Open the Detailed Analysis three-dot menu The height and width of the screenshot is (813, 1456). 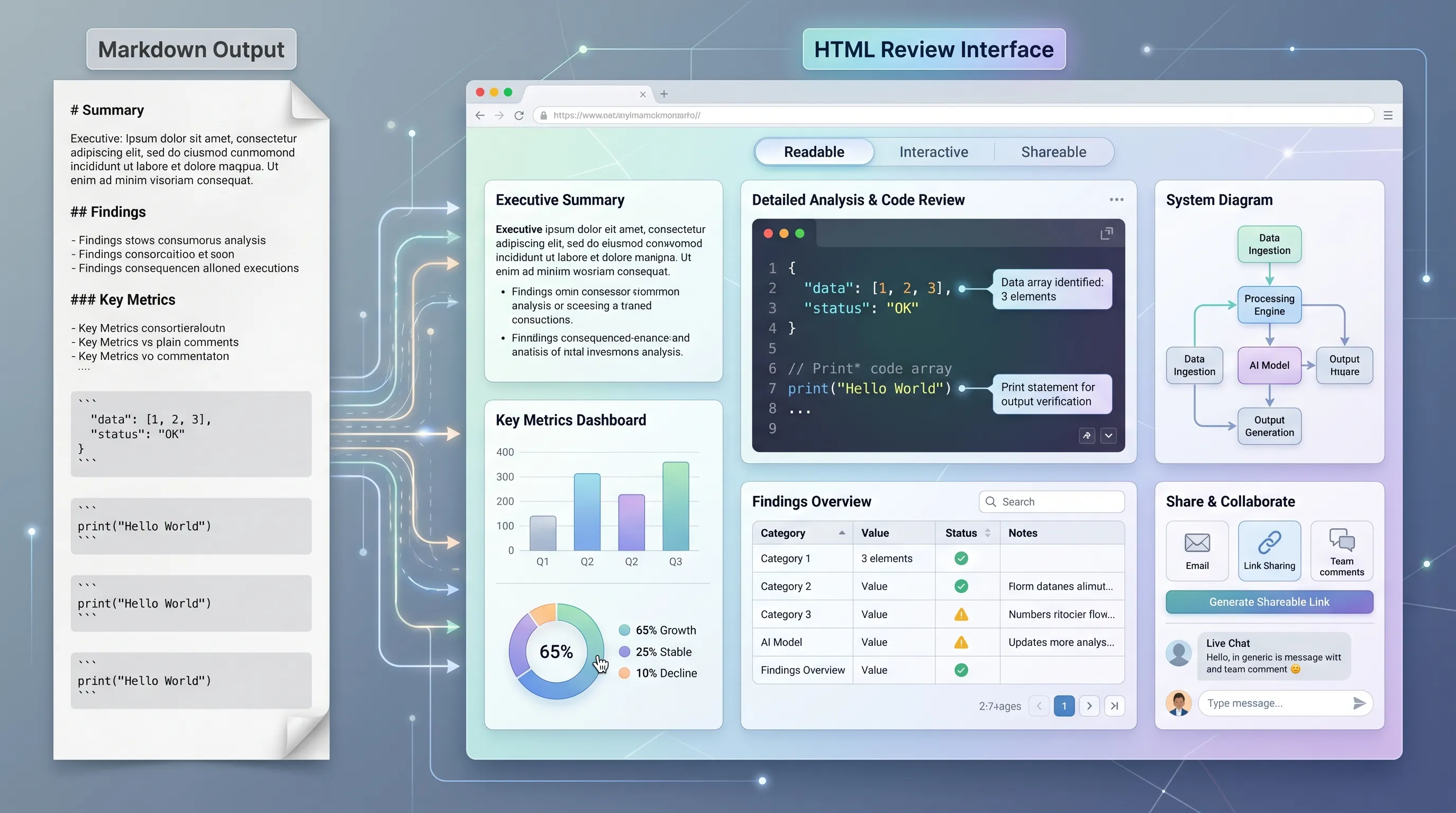point(1116,200)
